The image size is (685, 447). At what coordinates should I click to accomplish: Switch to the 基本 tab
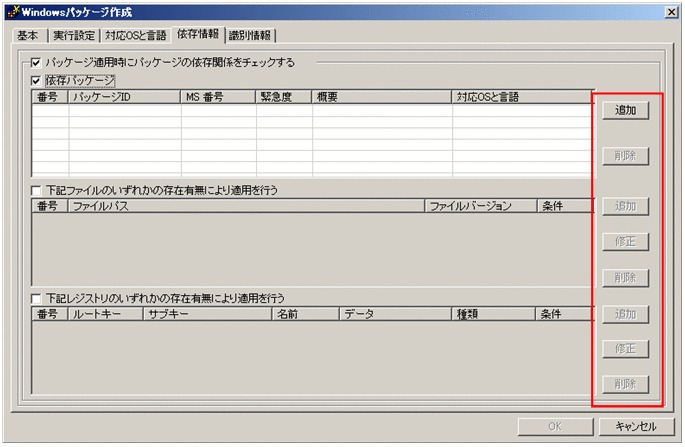(x=29, y=35)
